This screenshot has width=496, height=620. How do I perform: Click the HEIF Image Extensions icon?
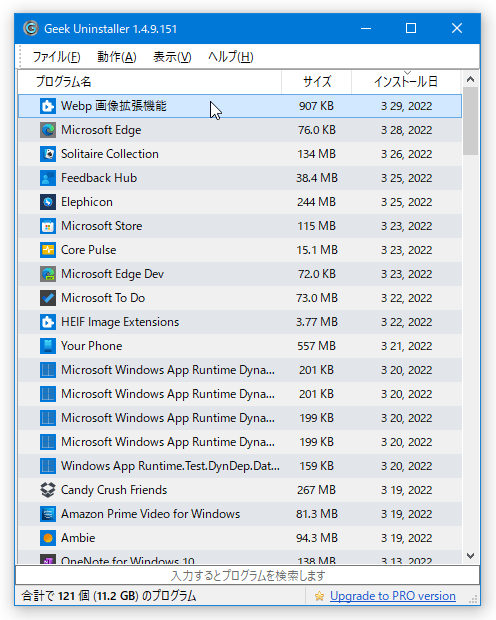point(48,322)
